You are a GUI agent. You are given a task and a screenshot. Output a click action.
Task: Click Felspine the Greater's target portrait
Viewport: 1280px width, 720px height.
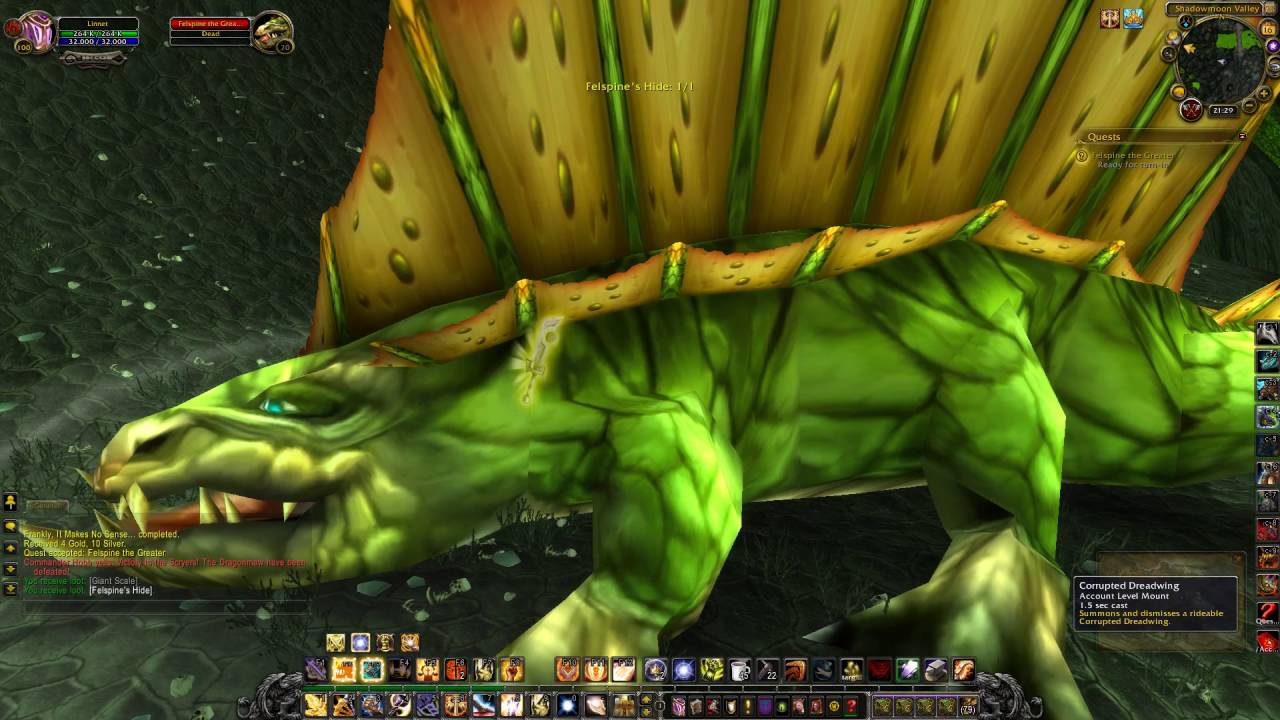click(x=271, y=32)
